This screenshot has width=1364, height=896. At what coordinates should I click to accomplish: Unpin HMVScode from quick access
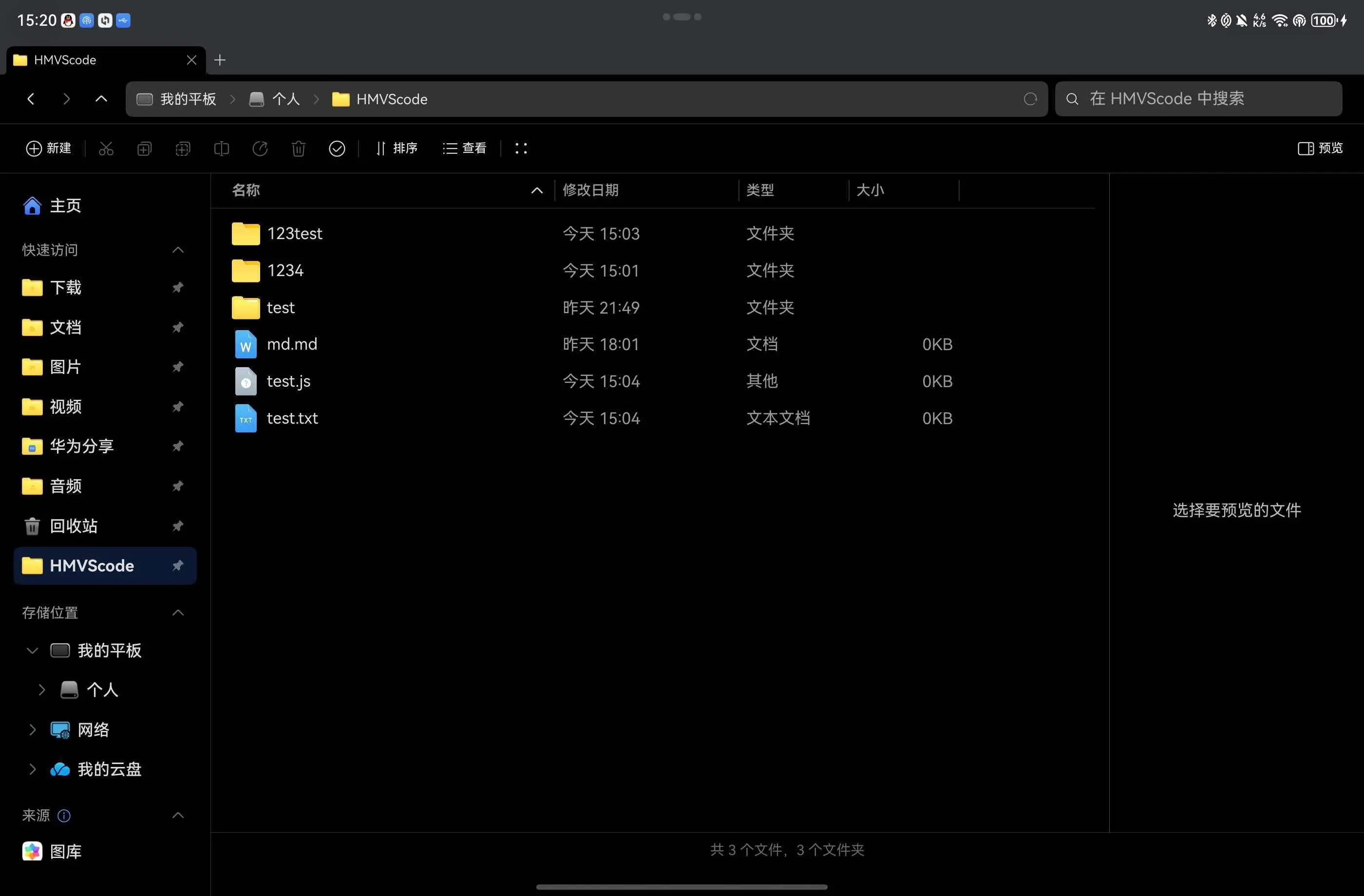point(178,565)
